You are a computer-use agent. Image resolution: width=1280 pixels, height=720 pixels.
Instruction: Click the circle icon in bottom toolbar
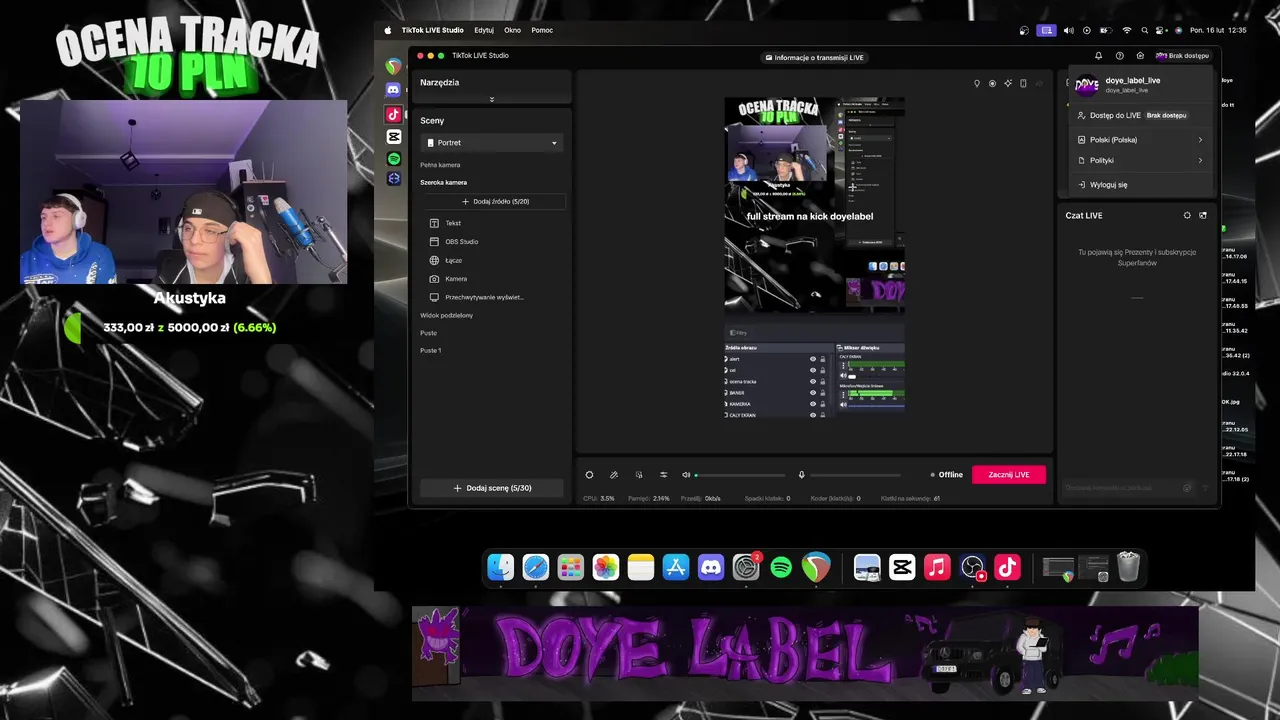589,475
